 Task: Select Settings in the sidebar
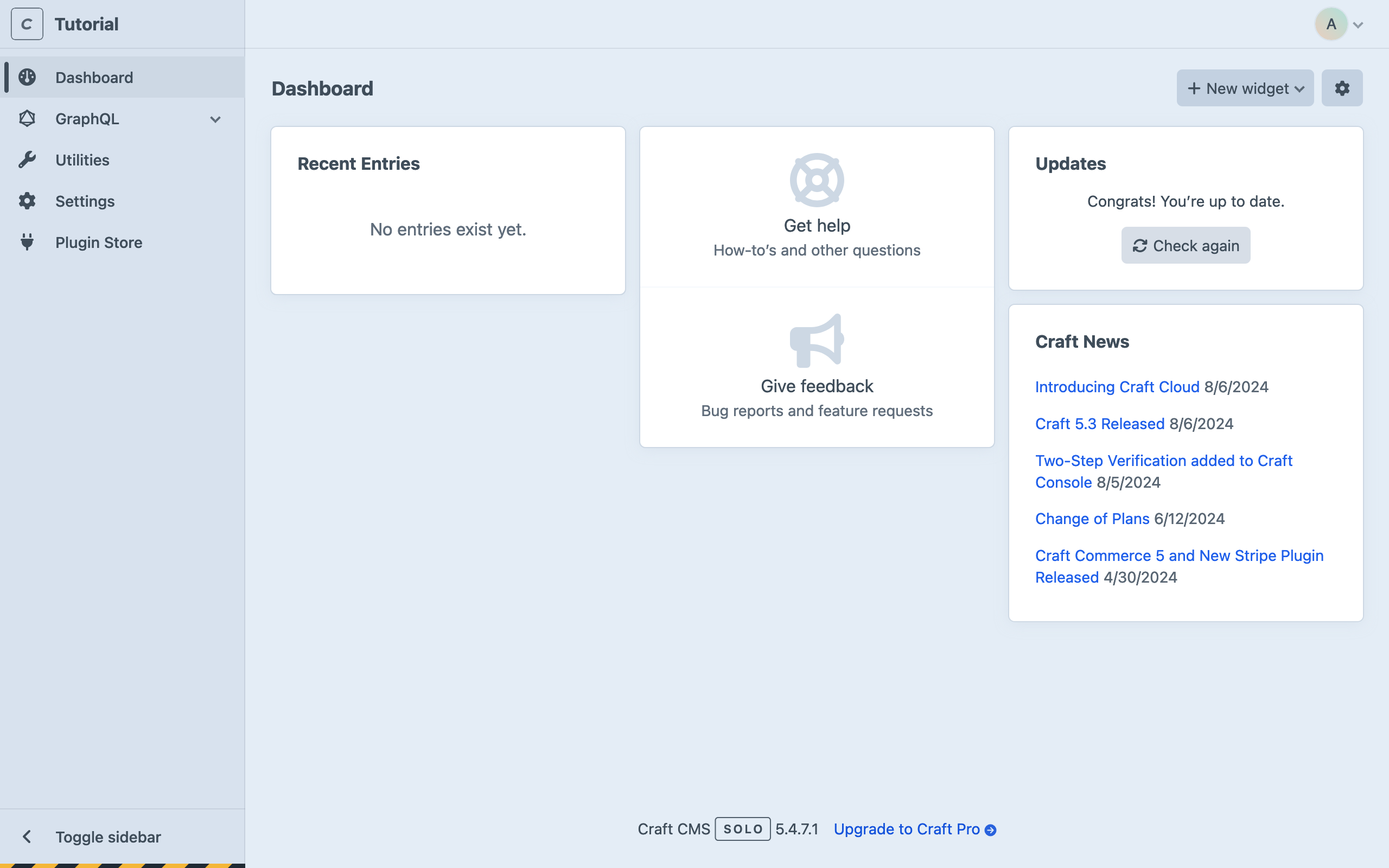[85, 201]
